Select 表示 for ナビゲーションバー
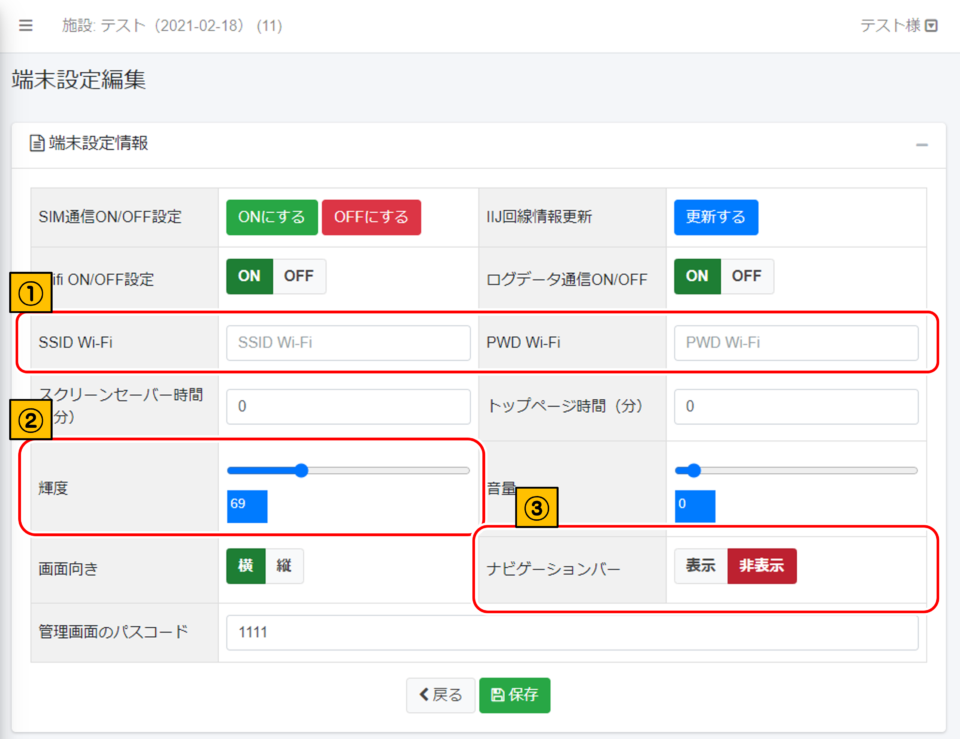 [x=700, y=566]
